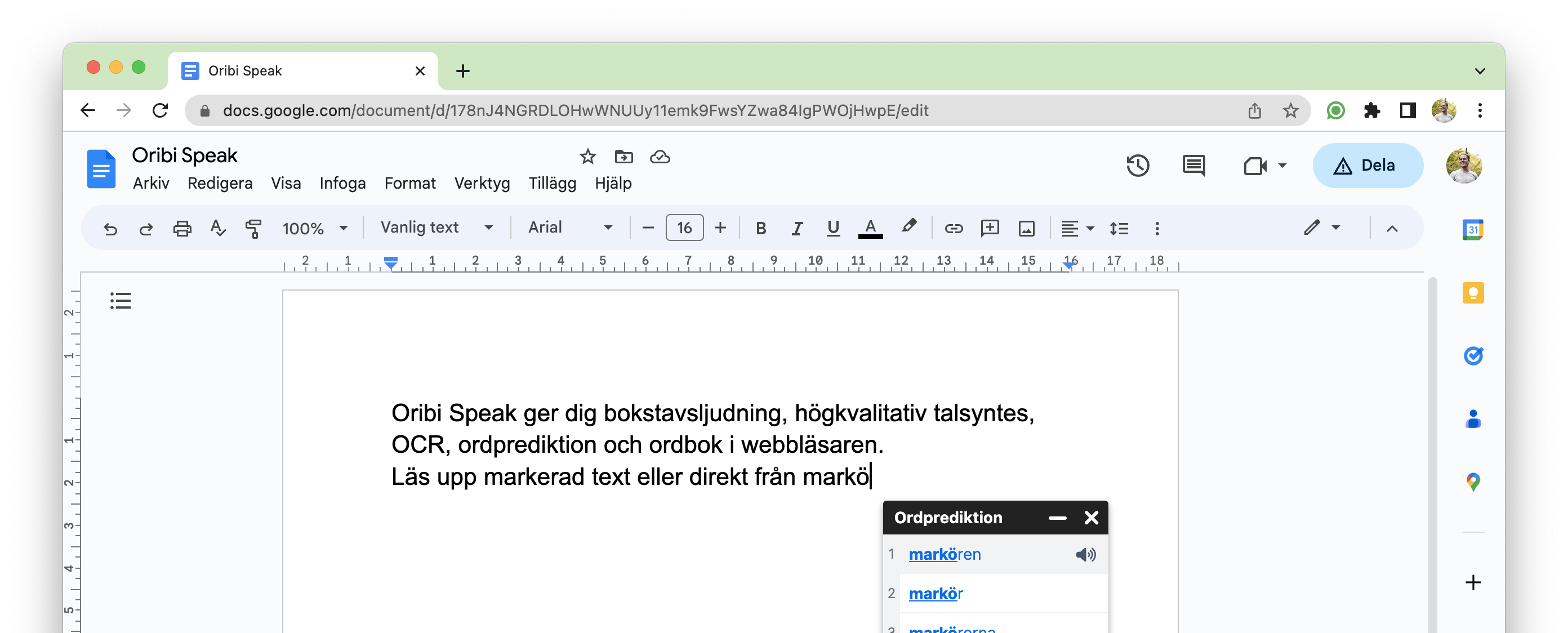Open Google Tasks side panel
The width and height of the screenshot is (1568, 633).
tap(1472, 356)
